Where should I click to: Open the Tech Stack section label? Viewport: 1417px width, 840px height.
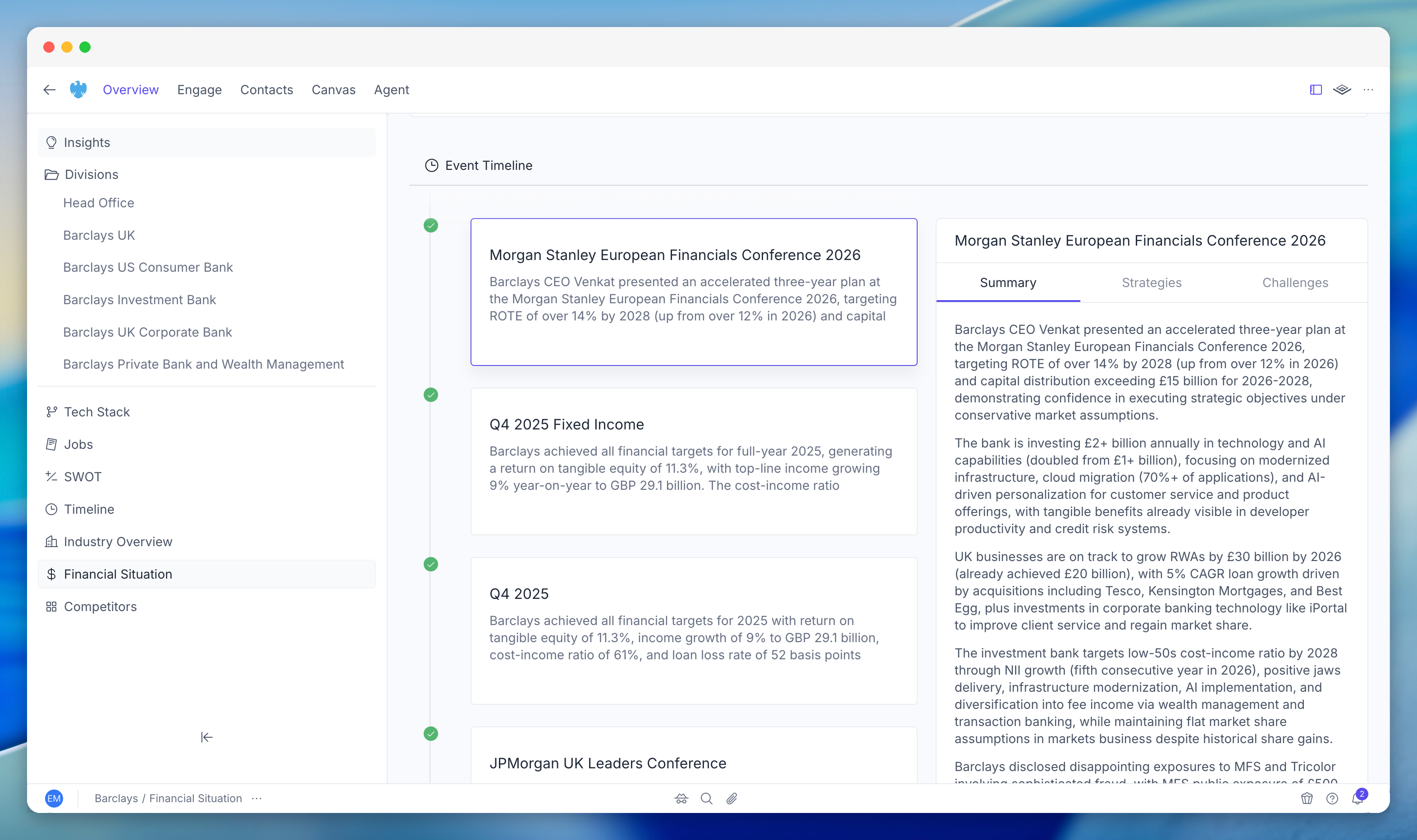tap(97, 411)
